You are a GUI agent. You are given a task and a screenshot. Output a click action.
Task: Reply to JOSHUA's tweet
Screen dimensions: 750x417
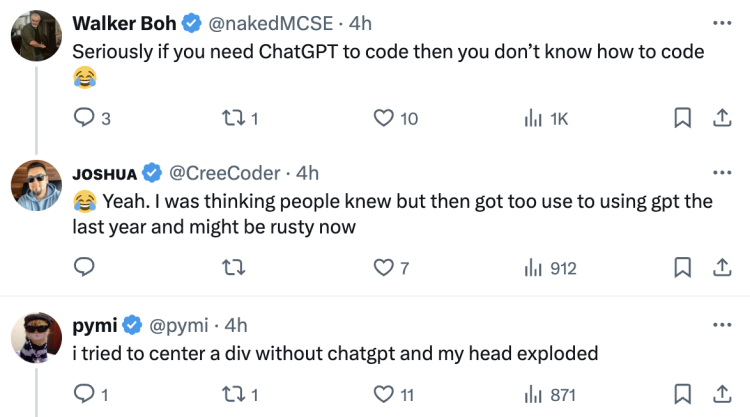click(x=85, y=267)
